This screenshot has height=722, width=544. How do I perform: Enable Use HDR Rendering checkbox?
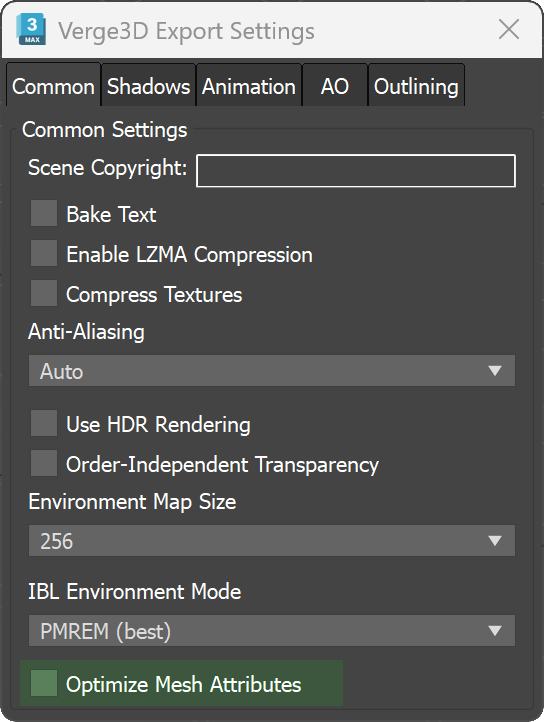coord(44,423)
